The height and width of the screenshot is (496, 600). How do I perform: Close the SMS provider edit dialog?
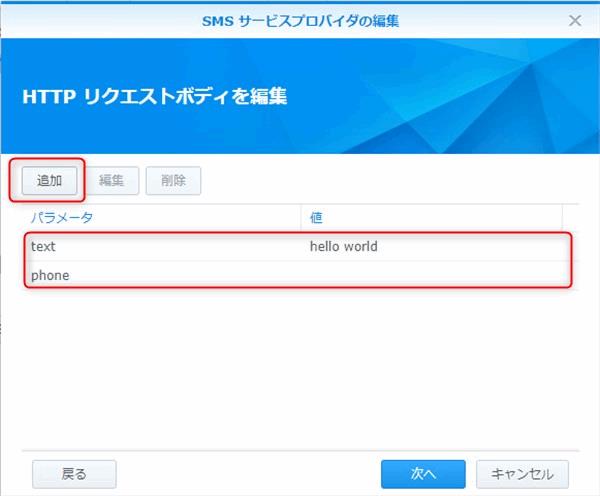coord(575,20)
